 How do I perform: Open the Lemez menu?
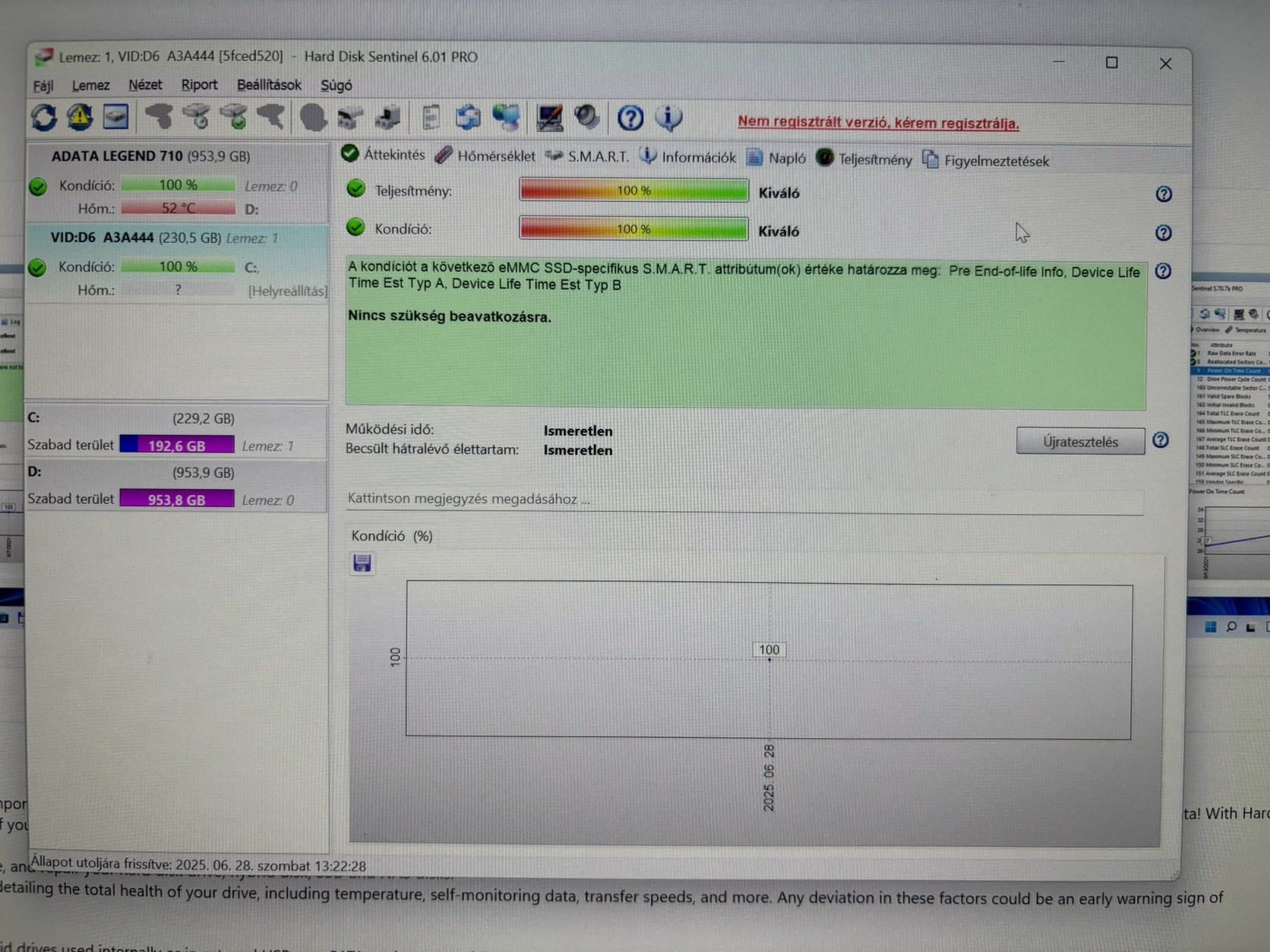(x=90, y=85)
